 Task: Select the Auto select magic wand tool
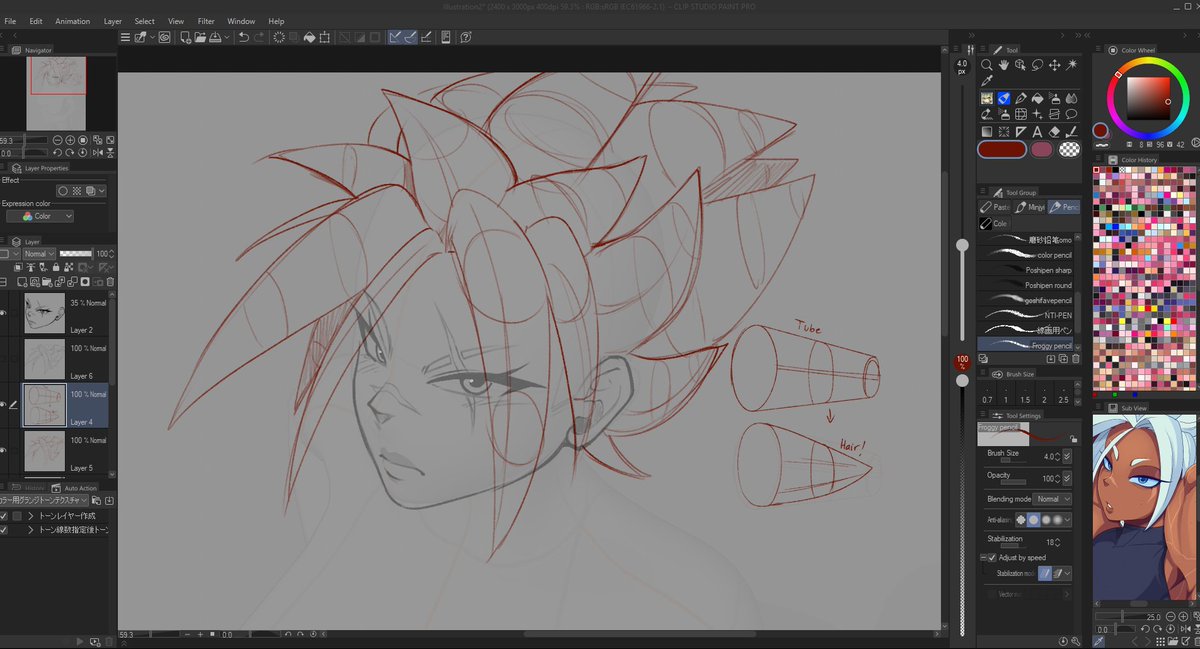click(x=1071, y=64)
